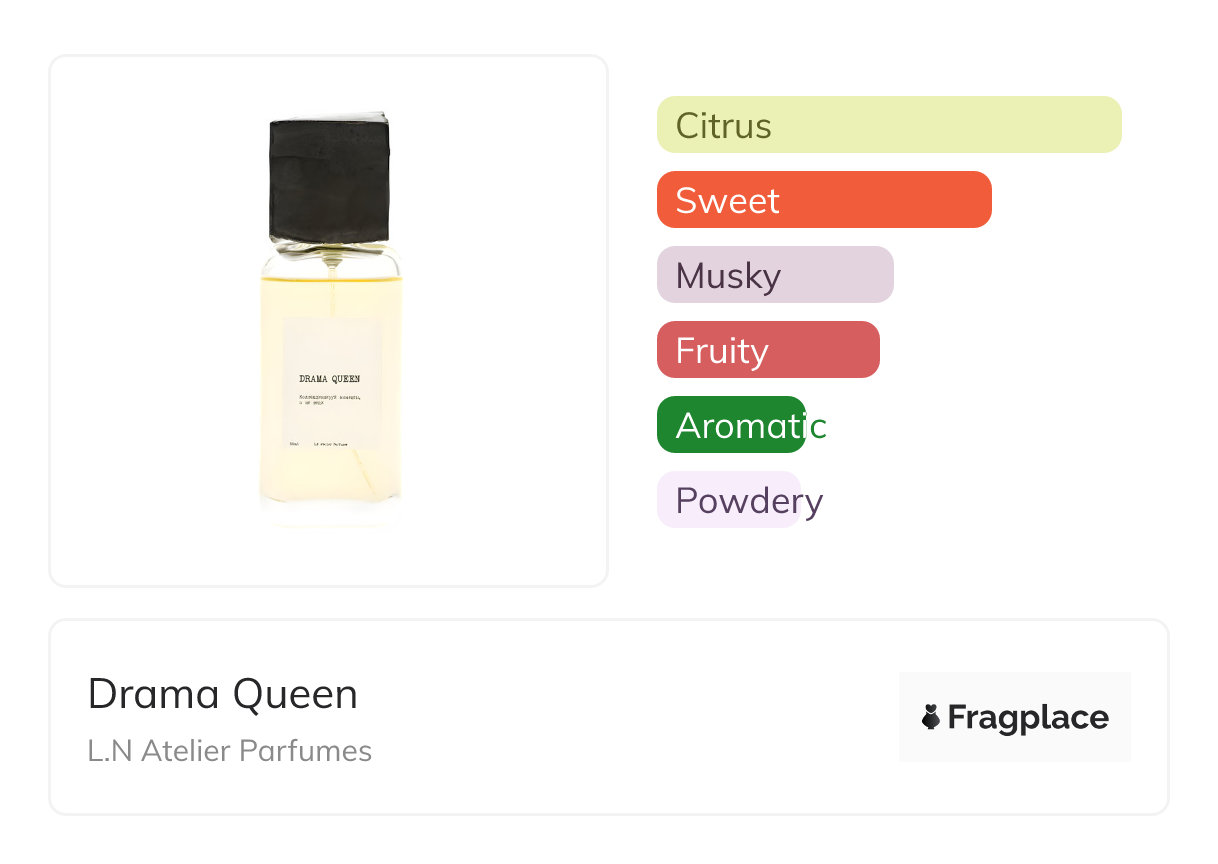
Task: Select the Citrus accord bar
Action: [888, 125]
